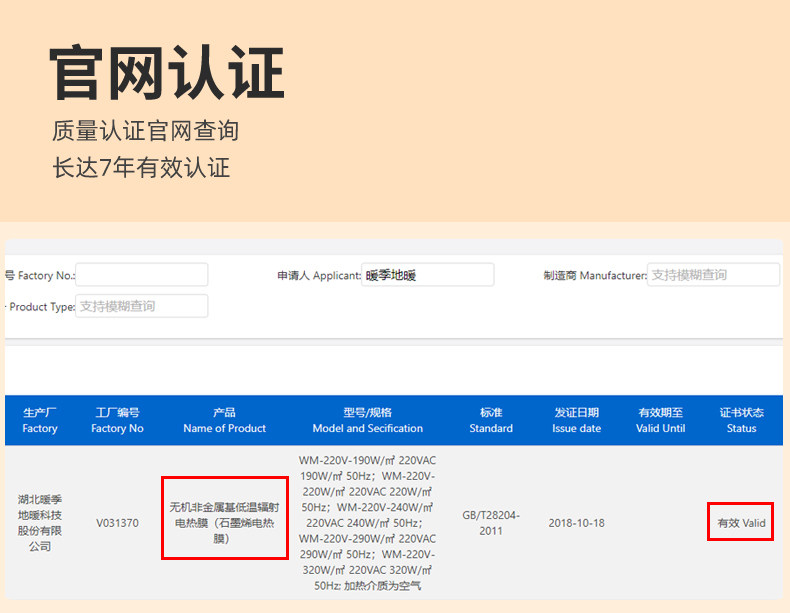790x613 pixels.
Task: Click the Status column header
Action: tap(741, 421)
